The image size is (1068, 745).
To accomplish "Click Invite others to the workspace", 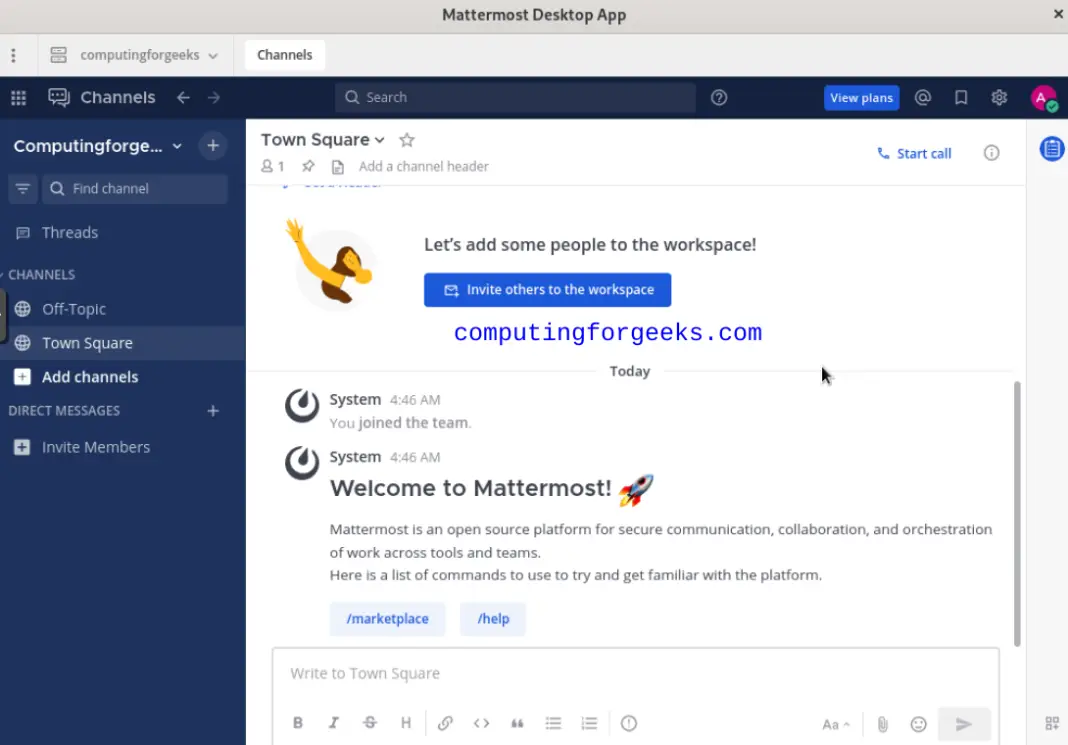I will tap(547, 289).
